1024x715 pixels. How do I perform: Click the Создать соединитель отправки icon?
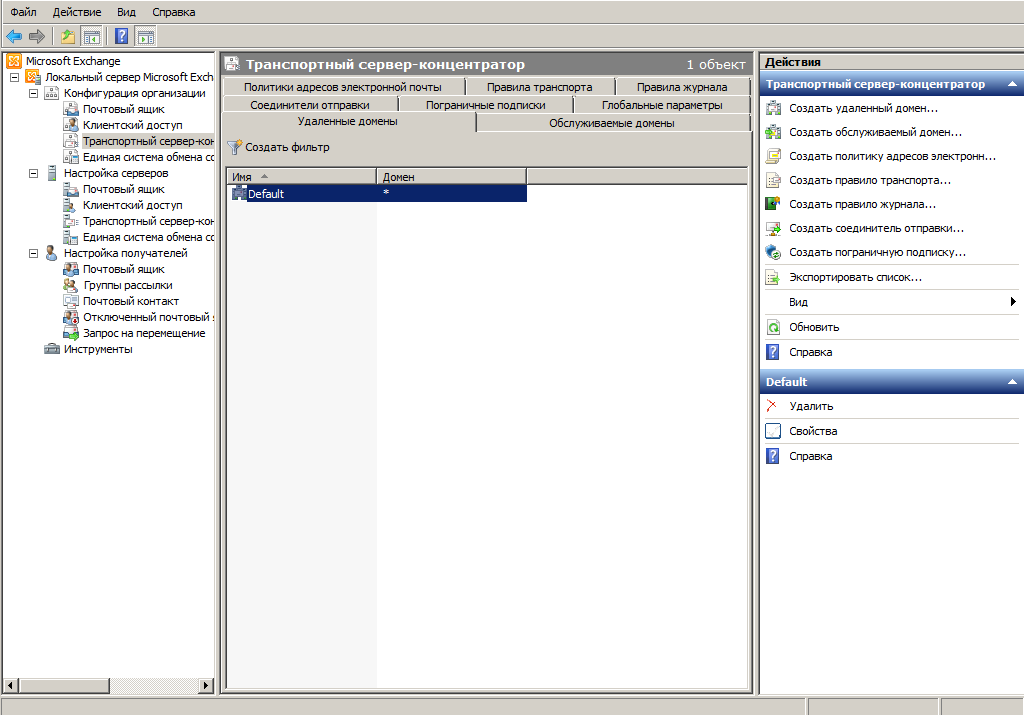point(773,228)
